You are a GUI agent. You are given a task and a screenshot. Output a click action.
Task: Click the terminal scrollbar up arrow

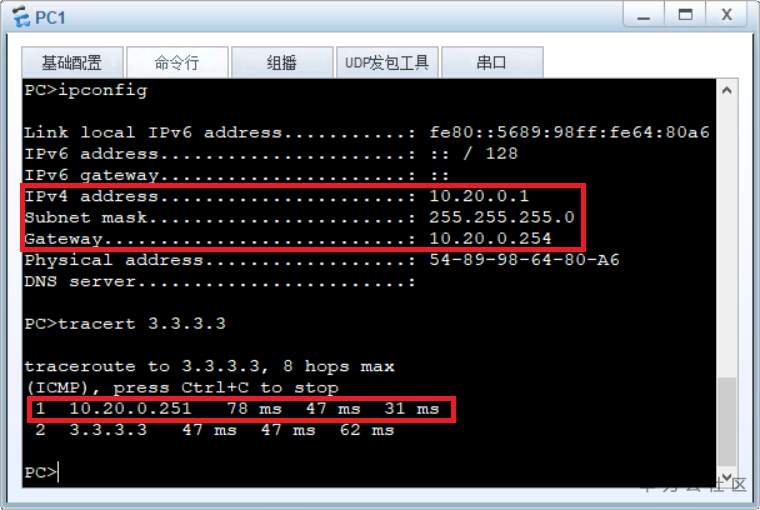(727, 91)
